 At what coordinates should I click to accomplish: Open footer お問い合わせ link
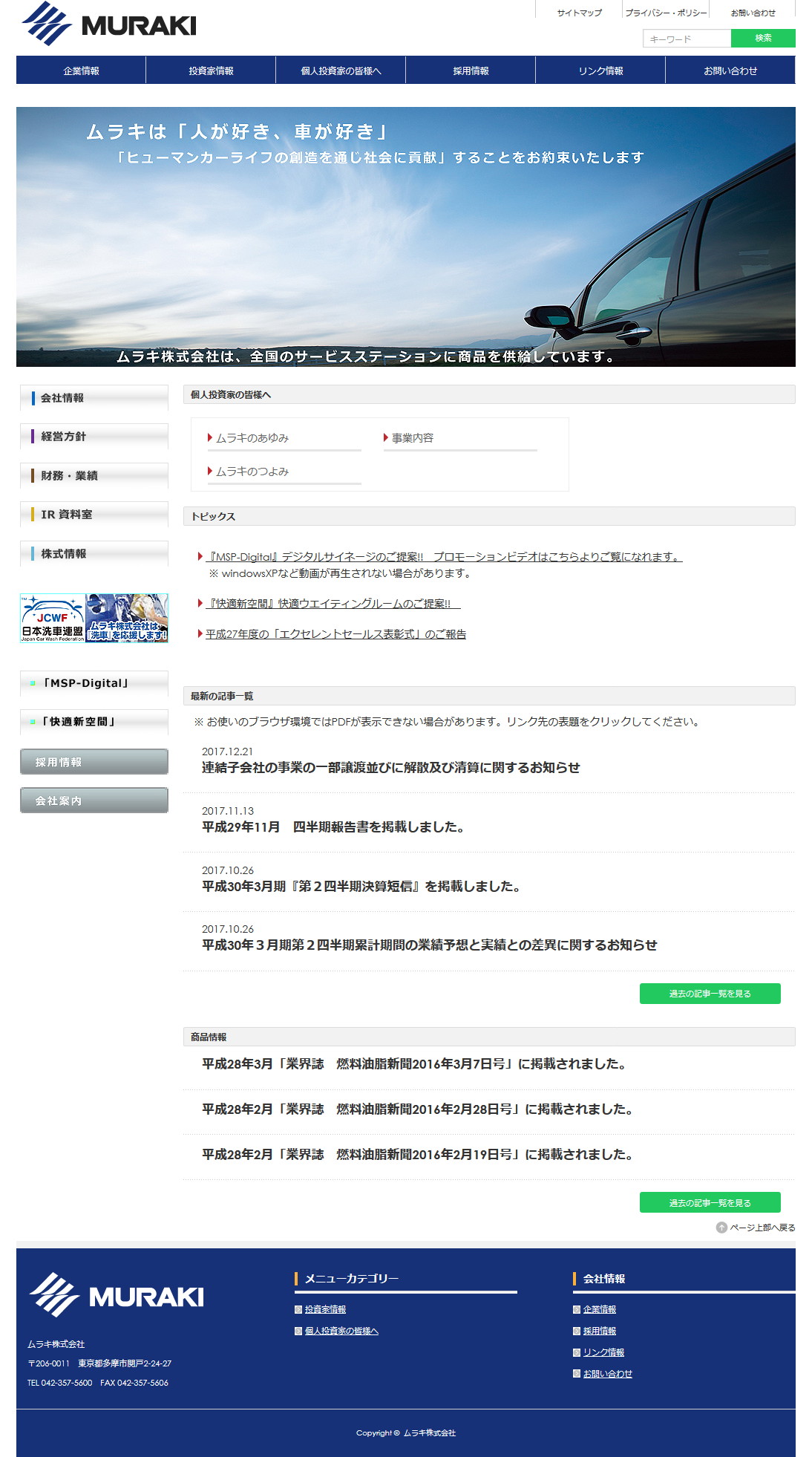(x=607, y=1374)
